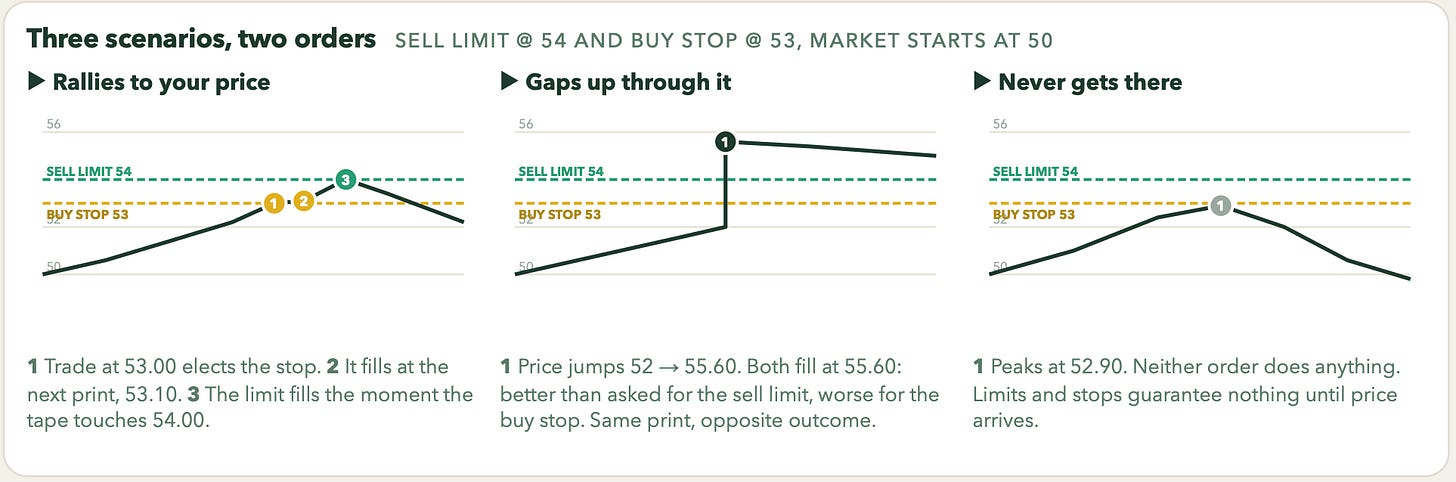Click triangle beside 'Gaps up through it'
1456x482 pixels.
(x=508, y=82)
